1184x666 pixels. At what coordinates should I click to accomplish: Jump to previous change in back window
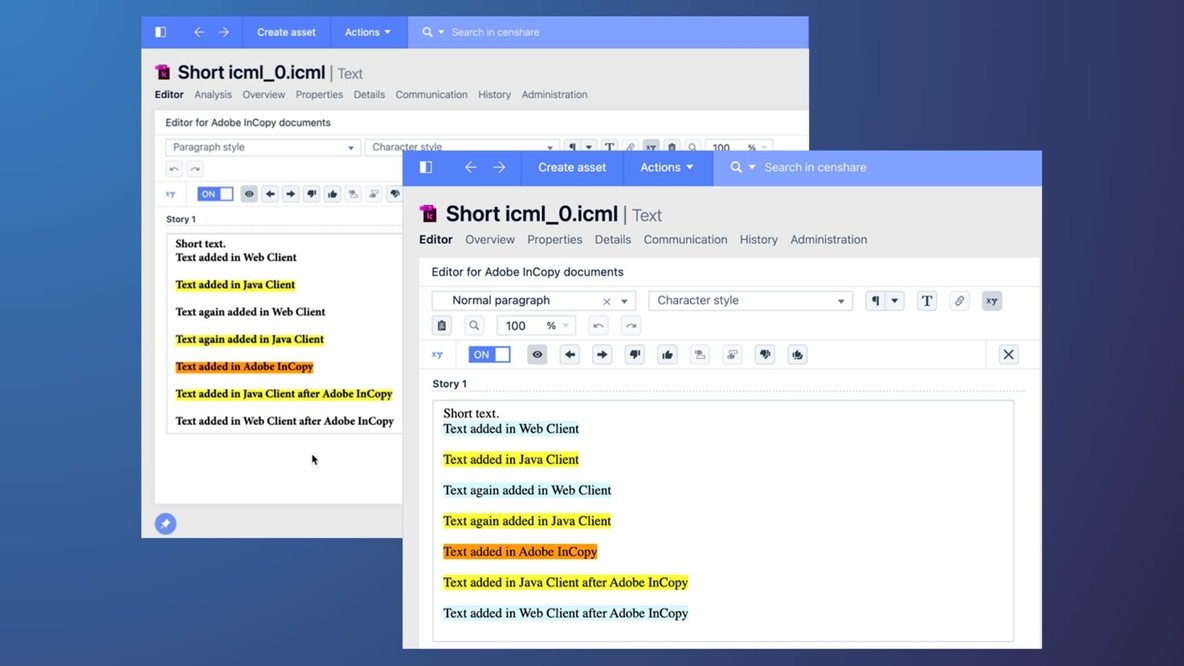[x=270, y=194]
